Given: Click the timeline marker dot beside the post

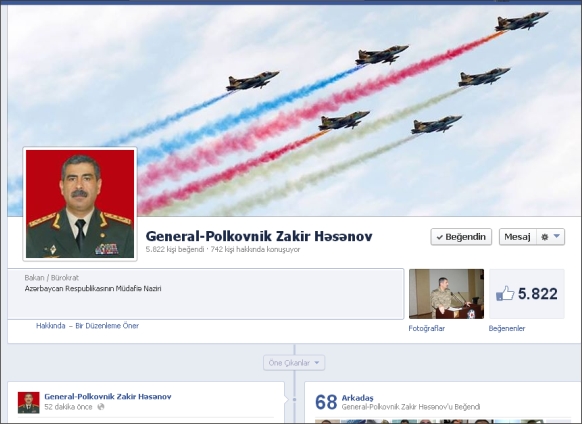Looking at the screenshot, I should [294, 399].
